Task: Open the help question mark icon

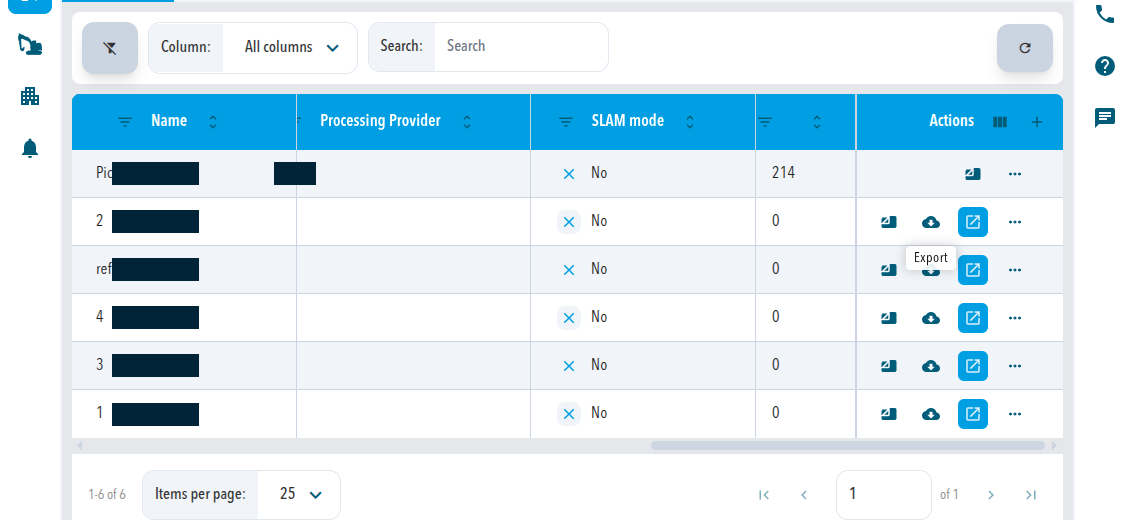Action: 1105,66
